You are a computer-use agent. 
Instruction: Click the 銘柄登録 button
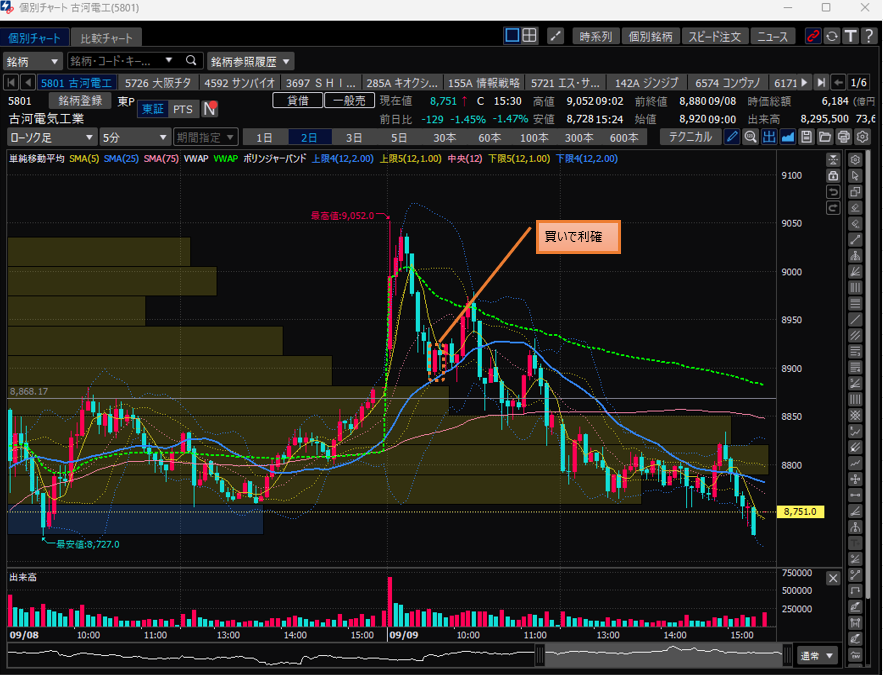[80, 100]
